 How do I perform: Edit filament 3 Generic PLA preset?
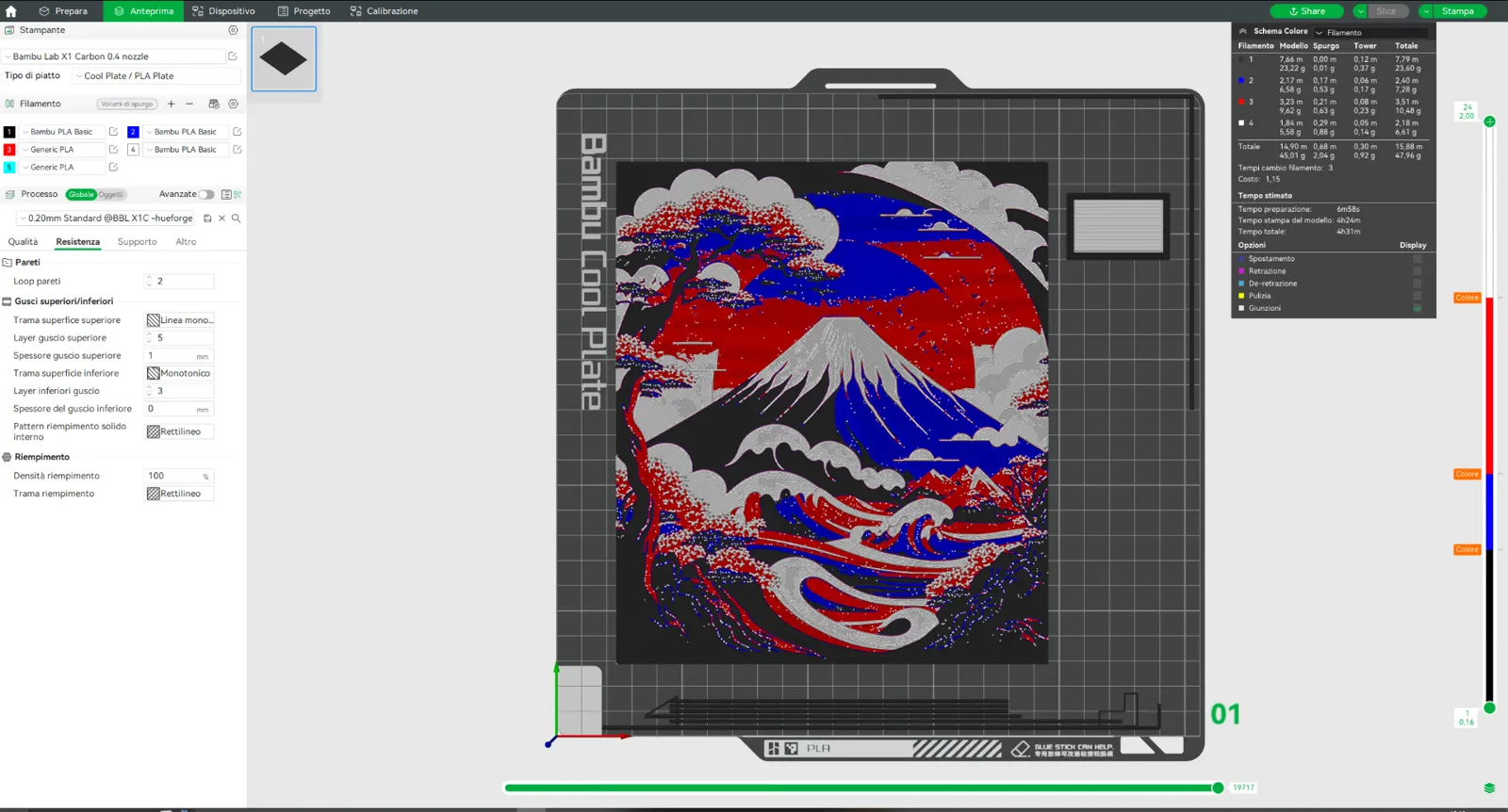(113, 150)
